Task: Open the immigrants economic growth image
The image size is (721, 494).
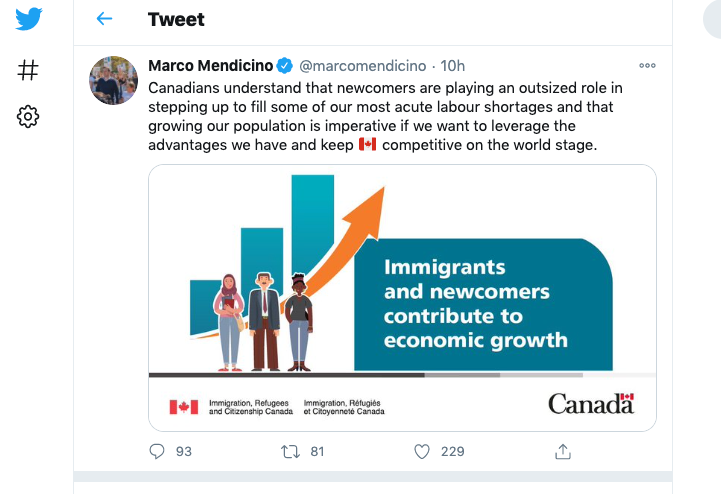Action: (x=402, y=298)
